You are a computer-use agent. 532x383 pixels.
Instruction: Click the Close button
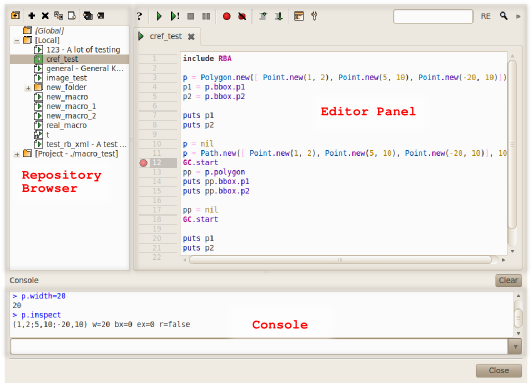pyautogui.click(x=499, y=370)
